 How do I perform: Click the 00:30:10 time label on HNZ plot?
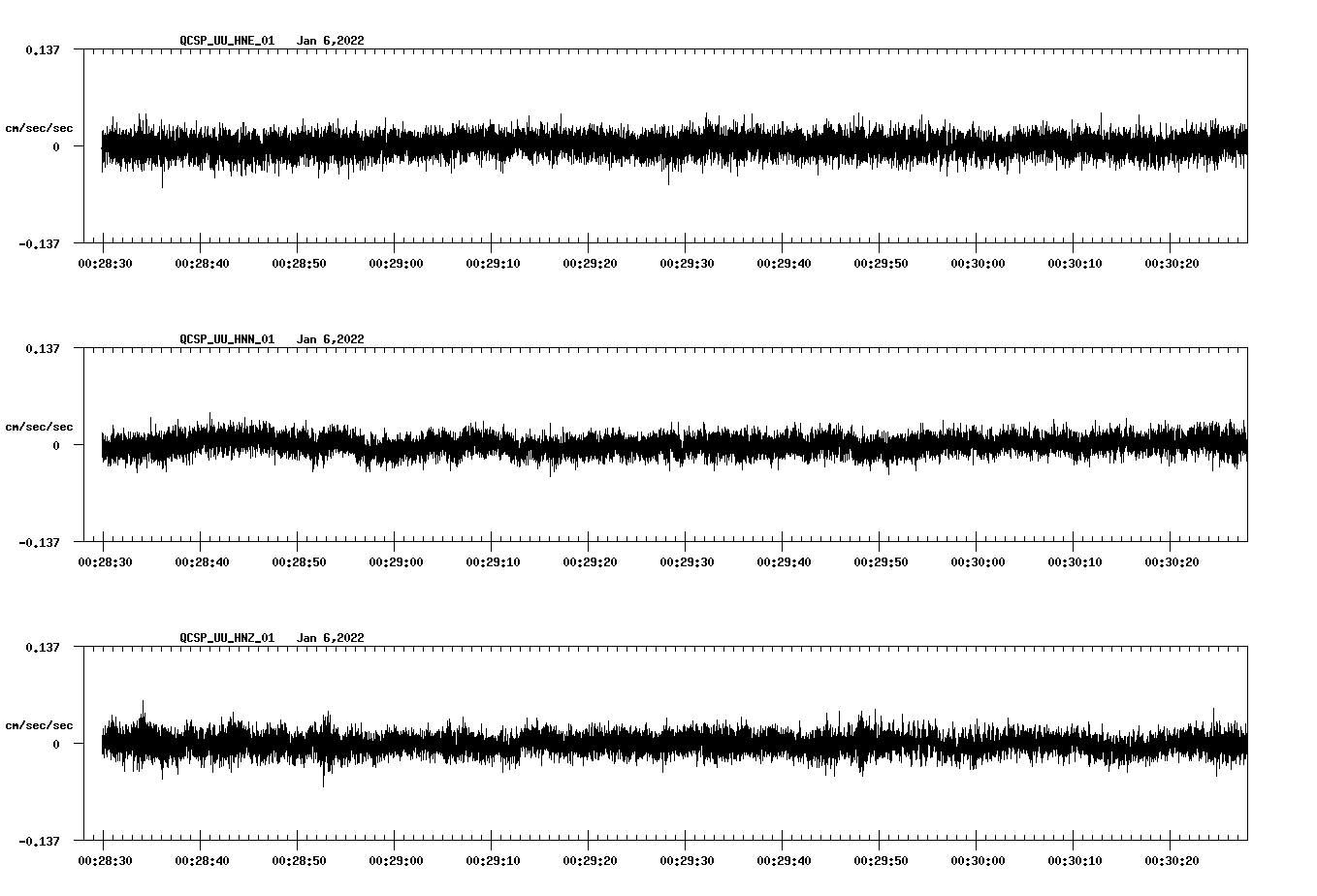click(x=1075, y=861)
